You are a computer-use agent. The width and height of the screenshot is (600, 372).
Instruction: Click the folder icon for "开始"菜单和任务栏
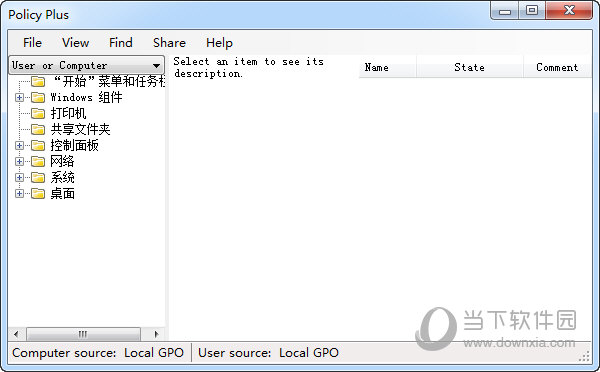pyautogui.click(x=38, y=82)
